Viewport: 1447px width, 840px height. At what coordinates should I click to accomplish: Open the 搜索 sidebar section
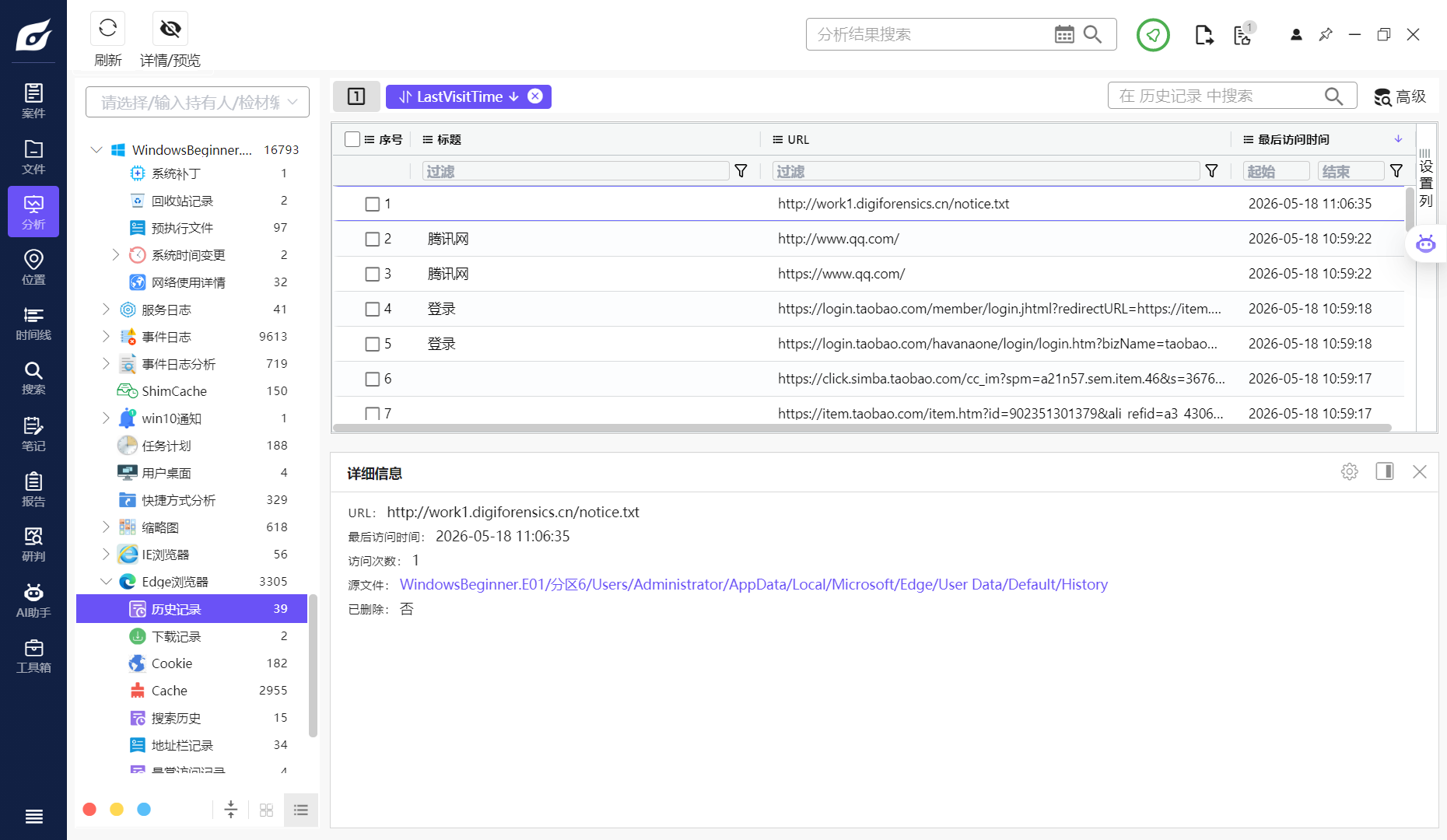(x=33, y=378)
